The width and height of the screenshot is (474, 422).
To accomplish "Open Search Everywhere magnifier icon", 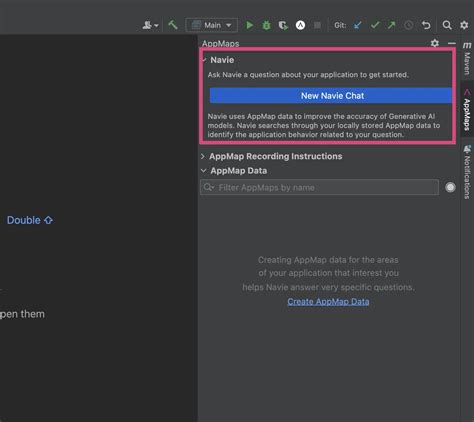I will (447, 25).
